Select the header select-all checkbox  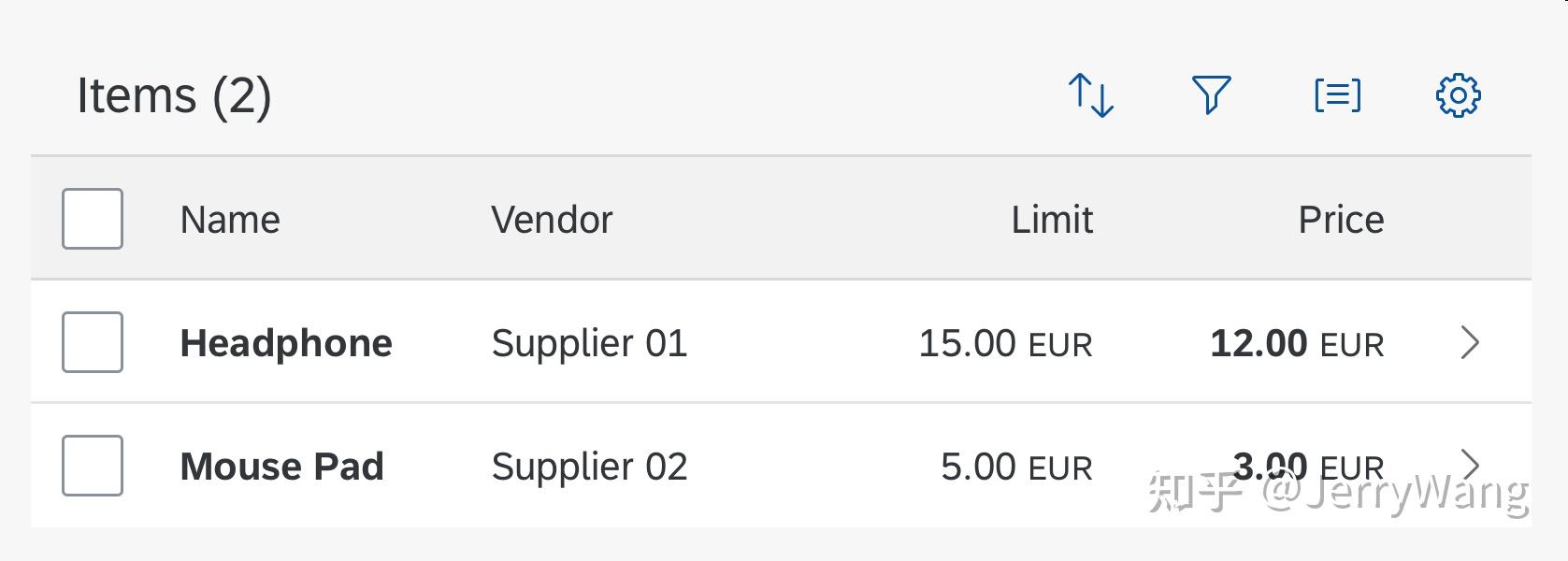92,219
